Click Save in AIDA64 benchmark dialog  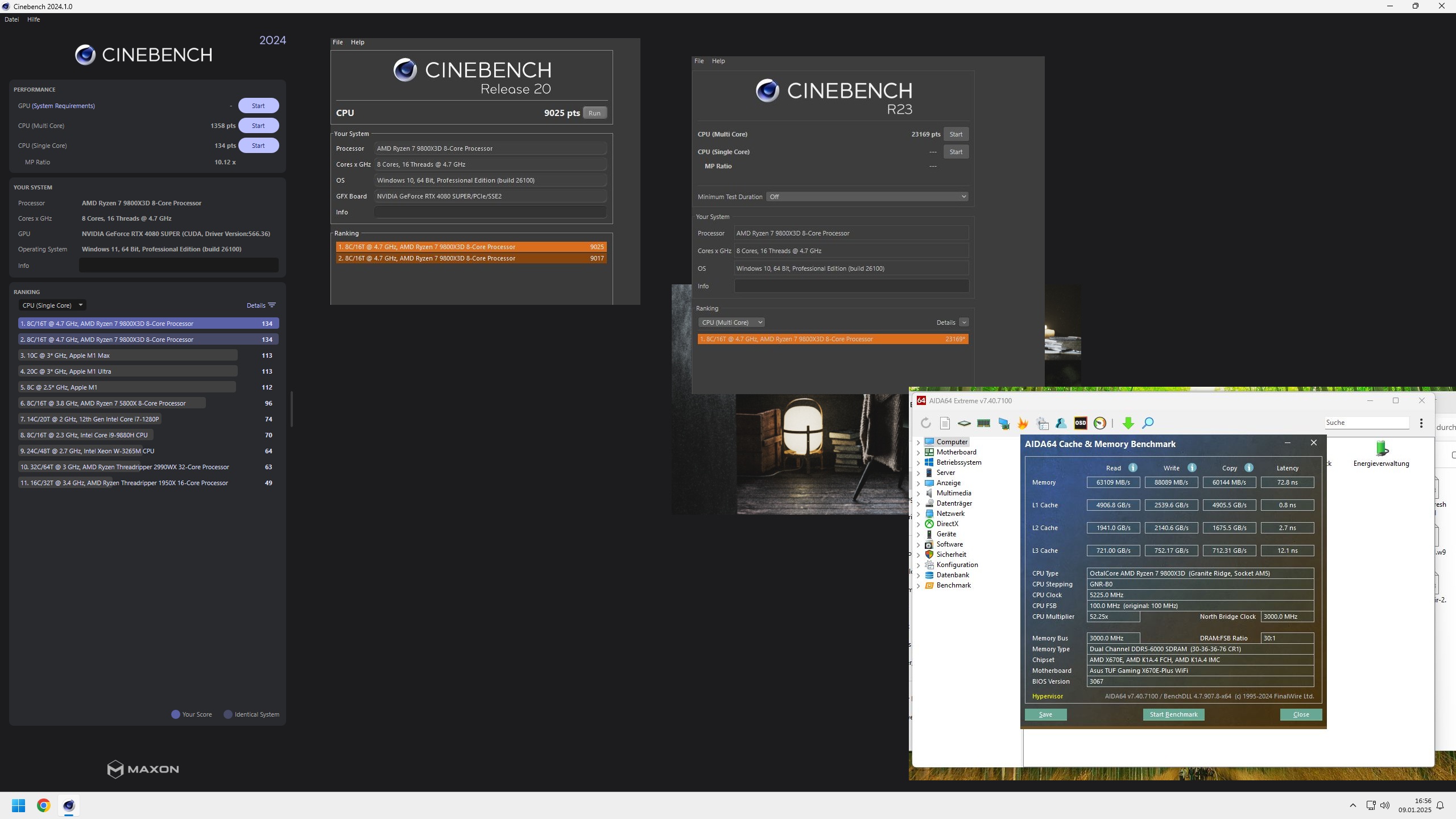(1045, 715)
